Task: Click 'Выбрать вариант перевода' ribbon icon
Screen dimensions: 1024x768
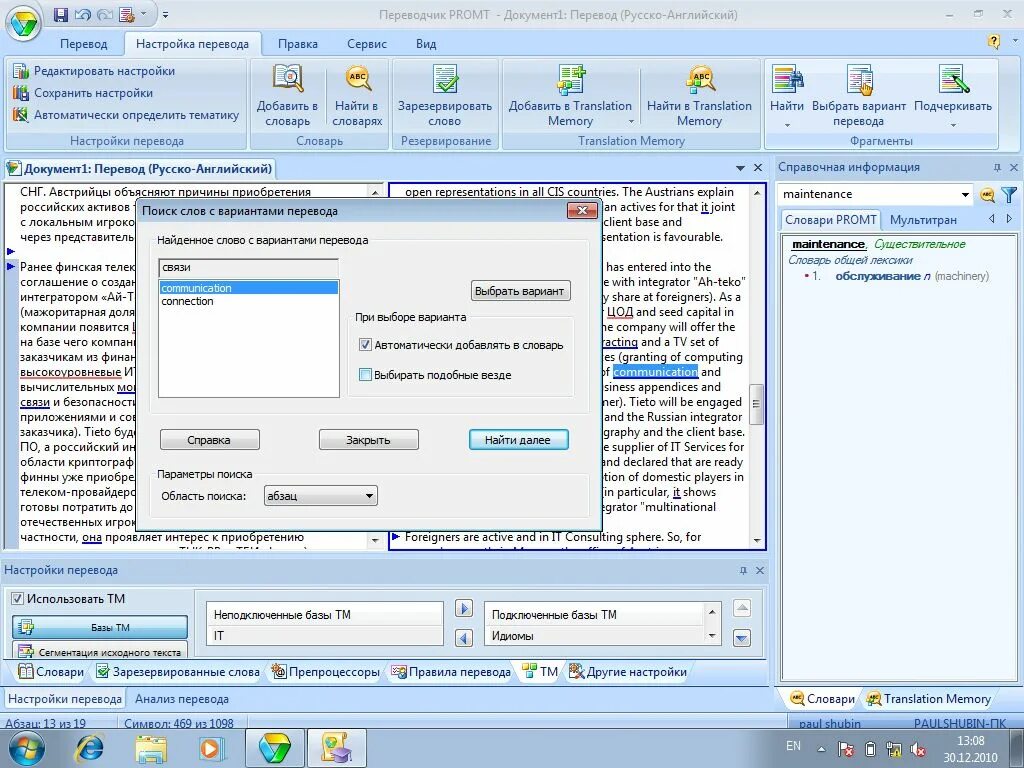Action: click(859, 95)
